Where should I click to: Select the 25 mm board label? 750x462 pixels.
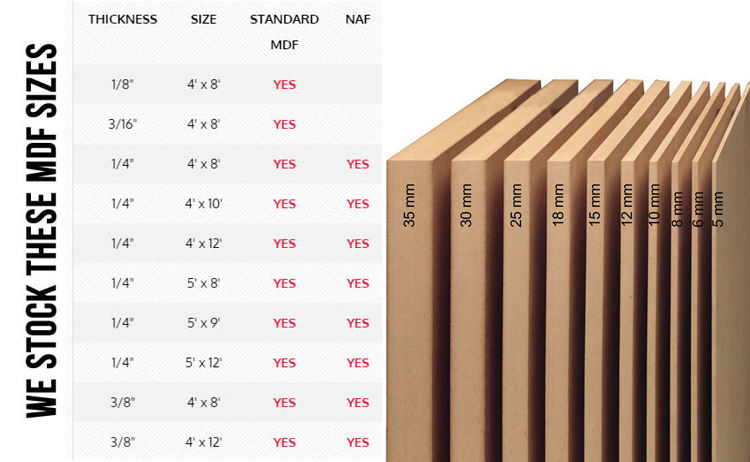coord(517,204)
